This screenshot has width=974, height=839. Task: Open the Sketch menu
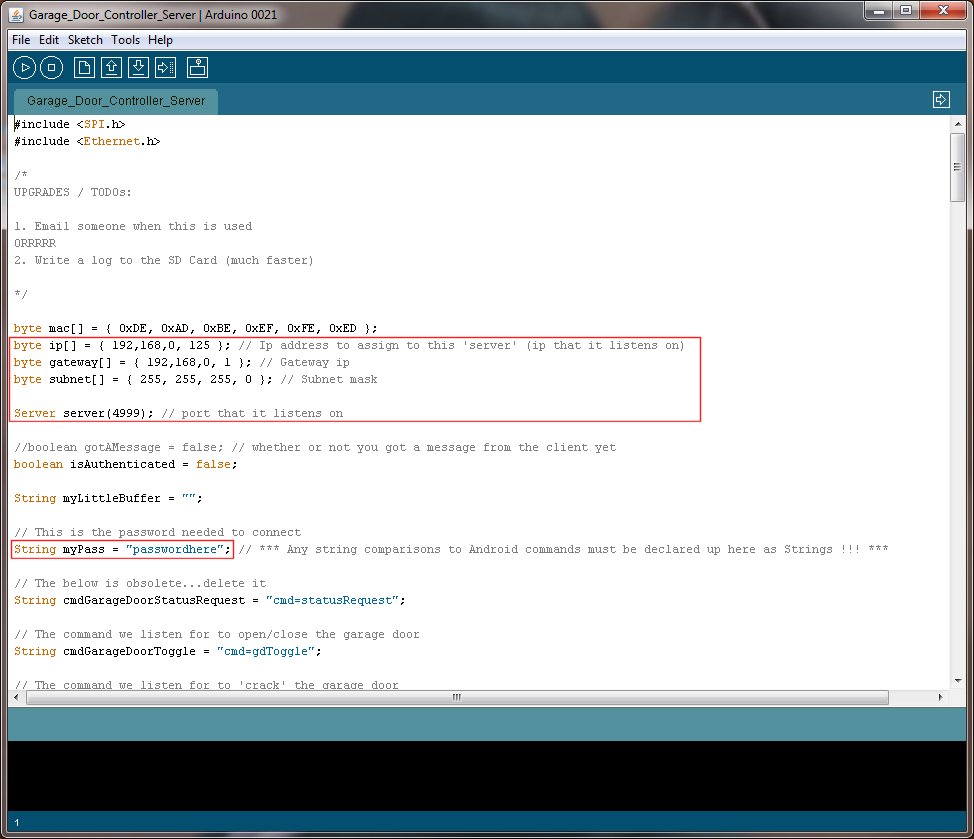(85, 40)
